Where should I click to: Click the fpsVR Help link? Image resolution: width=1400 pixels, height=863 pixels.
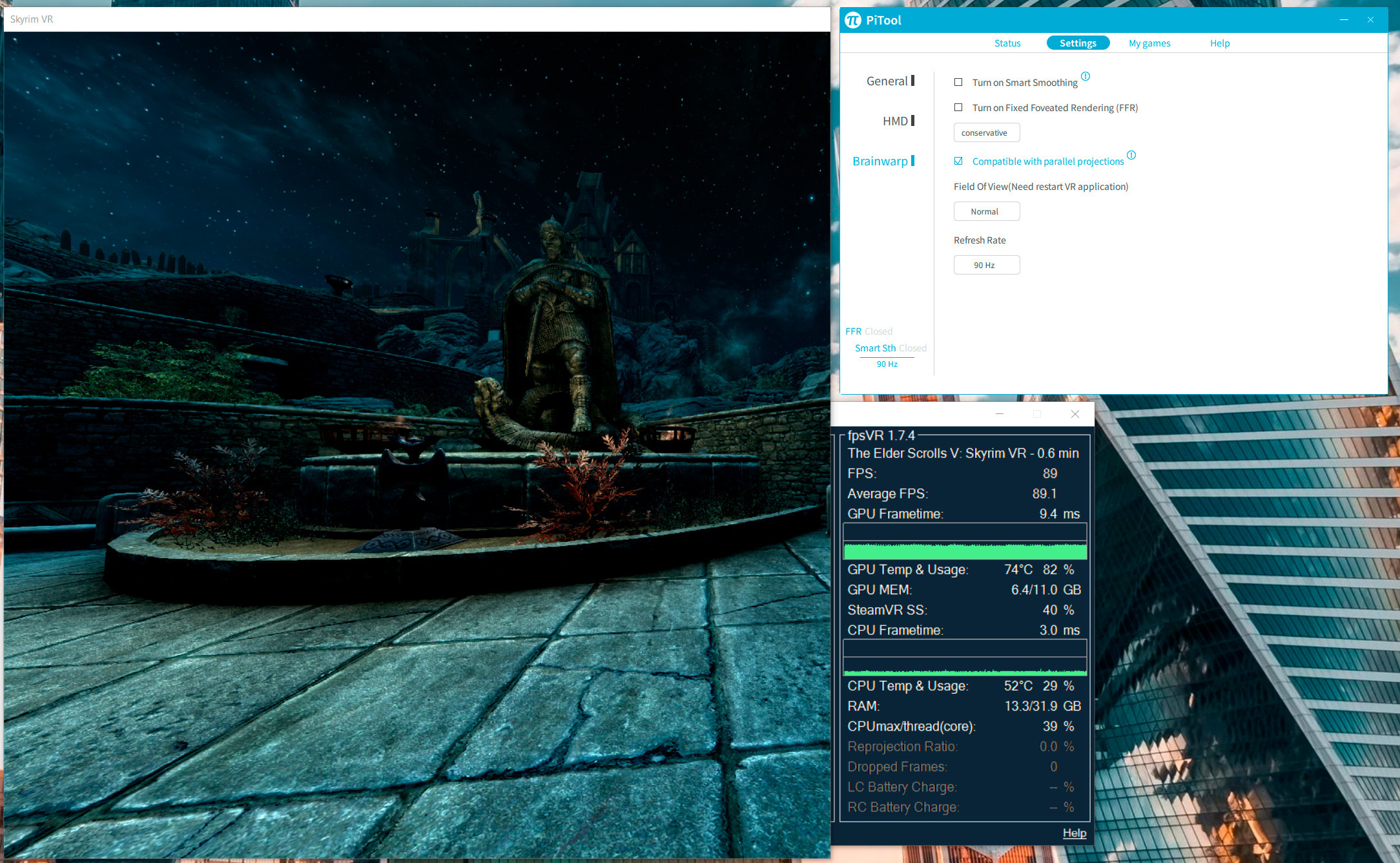[x=1075, y=833]
